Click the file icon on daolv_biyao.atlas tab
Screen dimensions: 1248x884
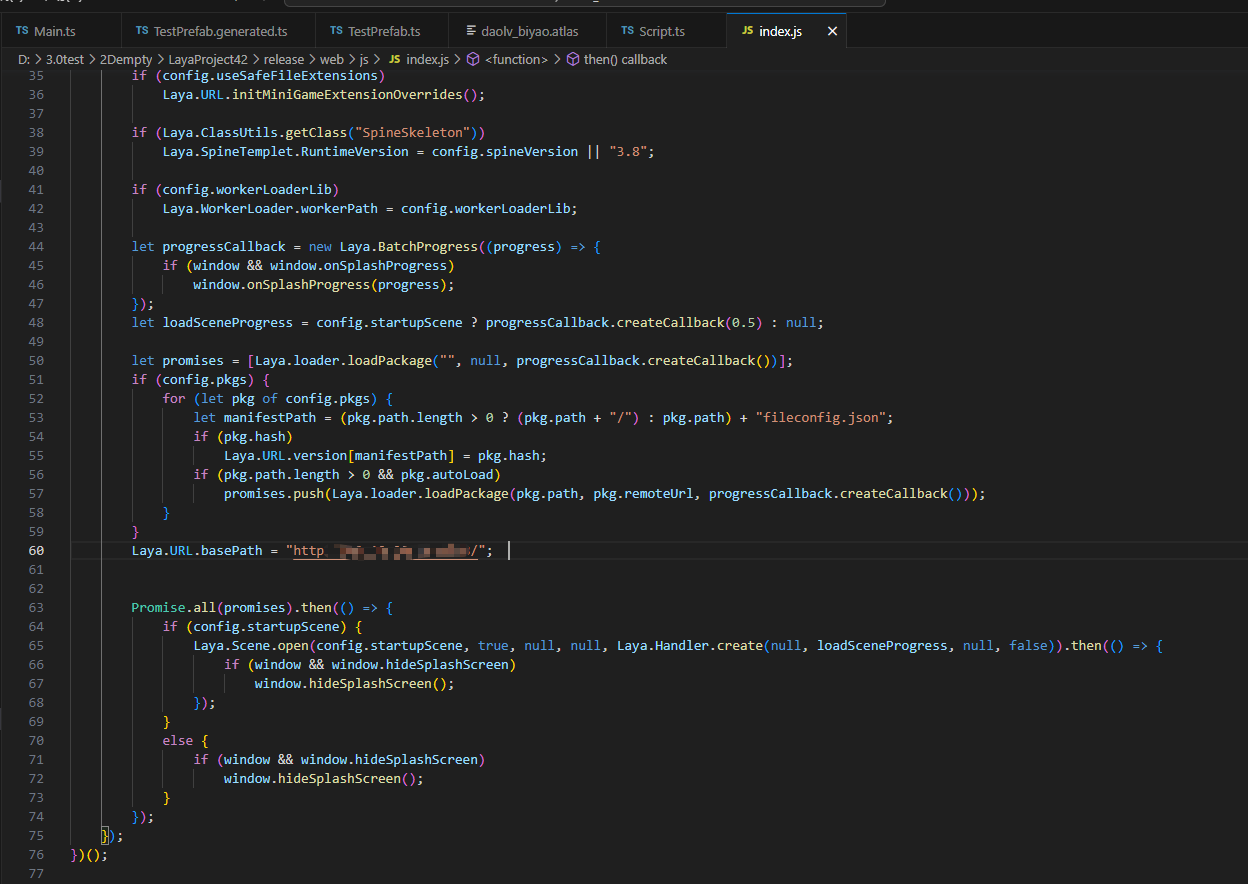click(472, 32)
